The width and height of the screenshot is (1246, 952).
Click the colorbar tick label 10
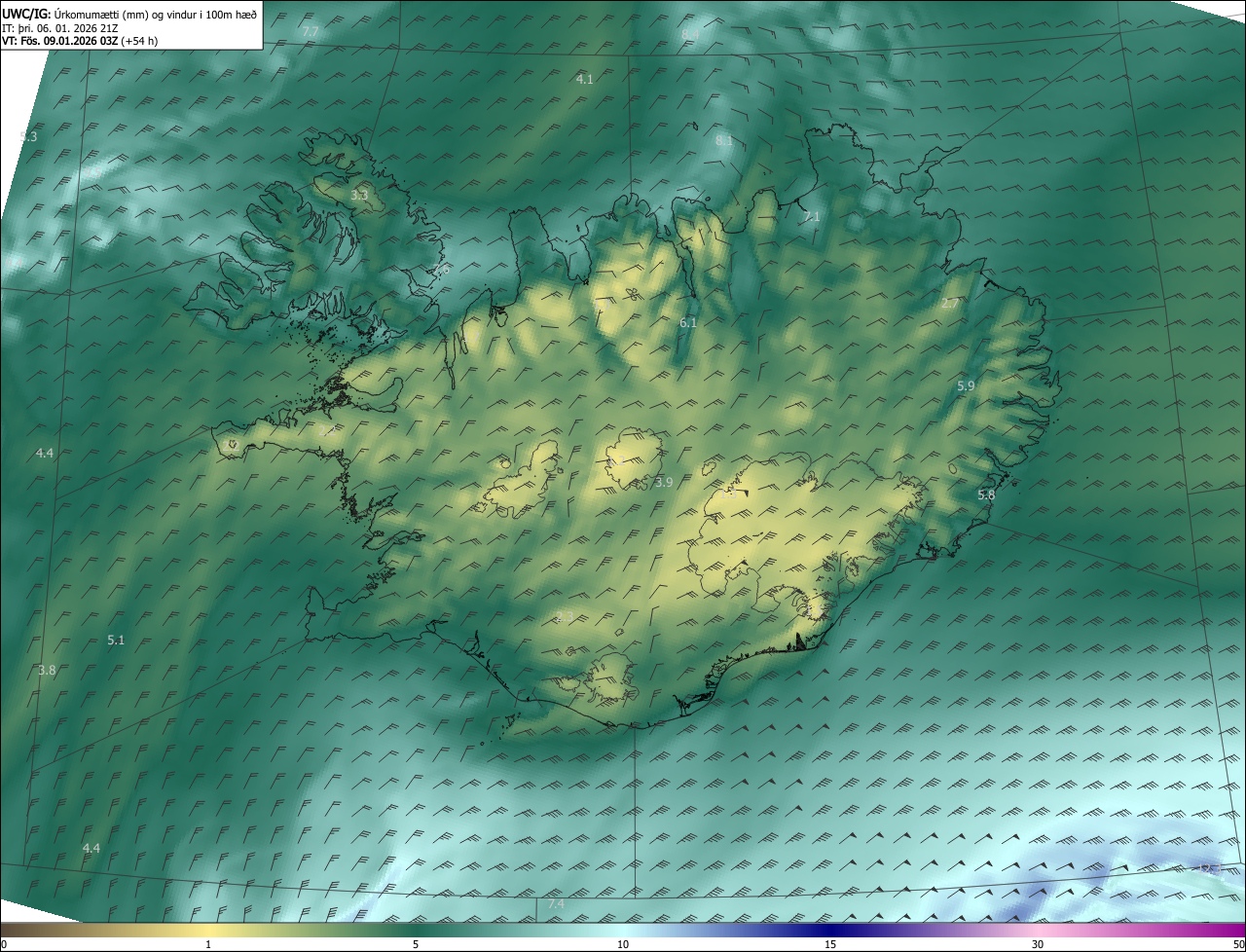[623, 944]
